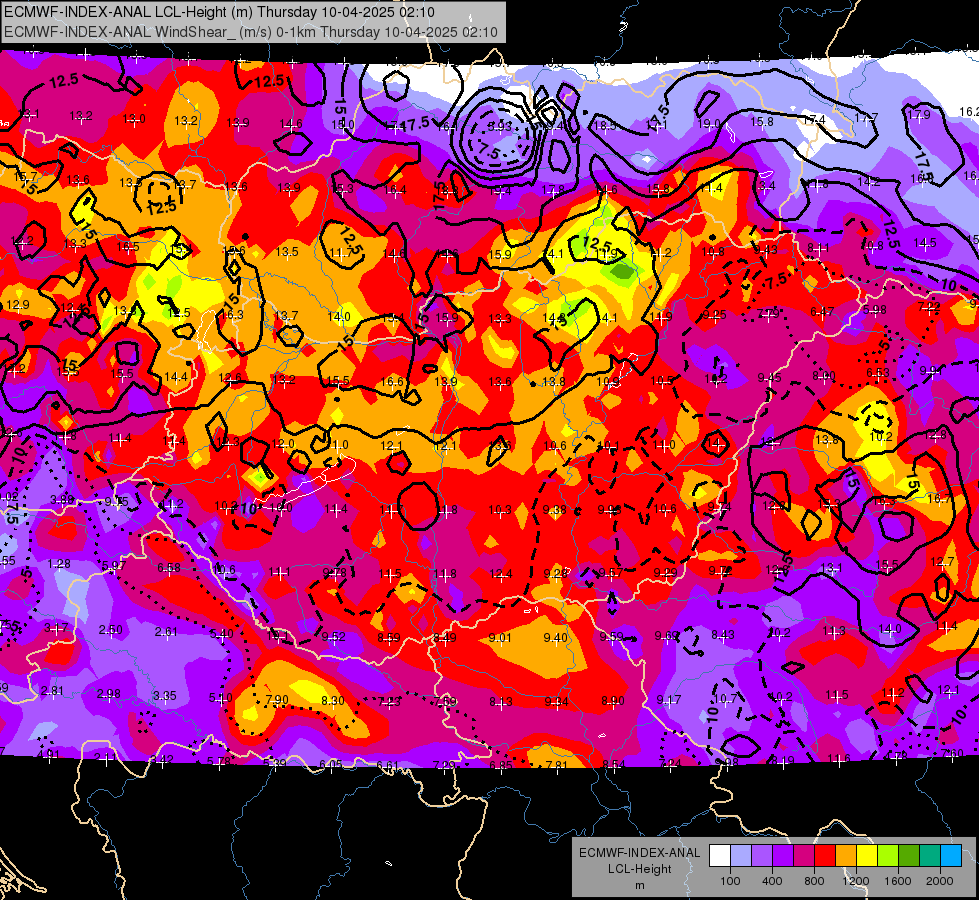979x900 pixels.
Task: Click the 2.61 grid value
Action: click(x=166, y=632)
